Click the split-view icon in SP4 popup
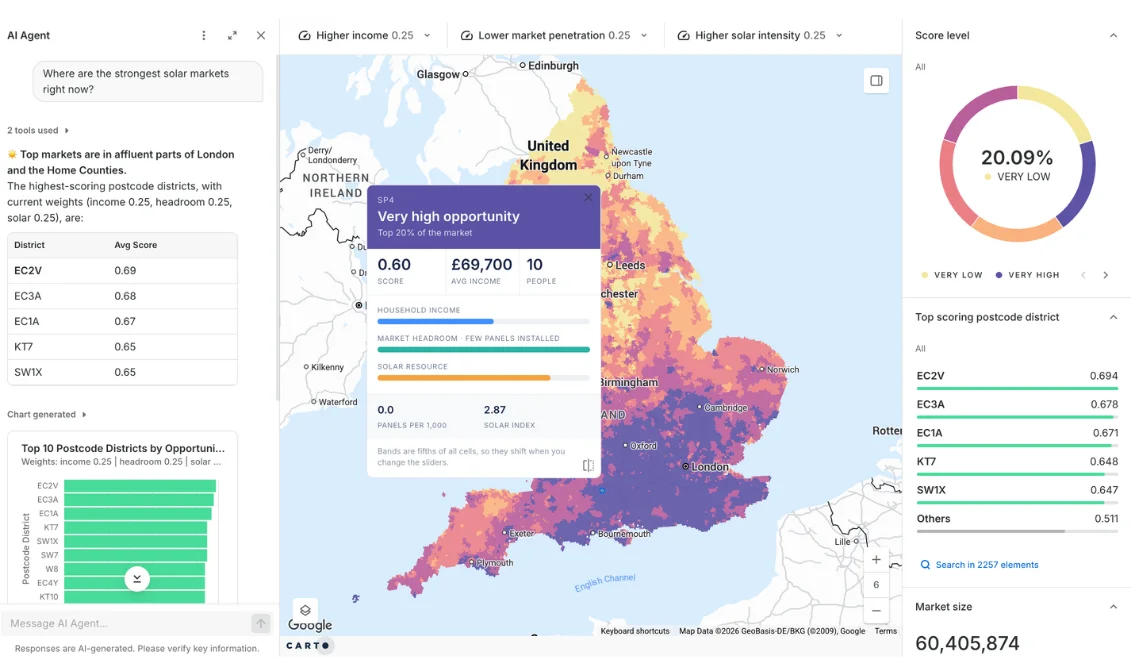 tap(589, 465)
